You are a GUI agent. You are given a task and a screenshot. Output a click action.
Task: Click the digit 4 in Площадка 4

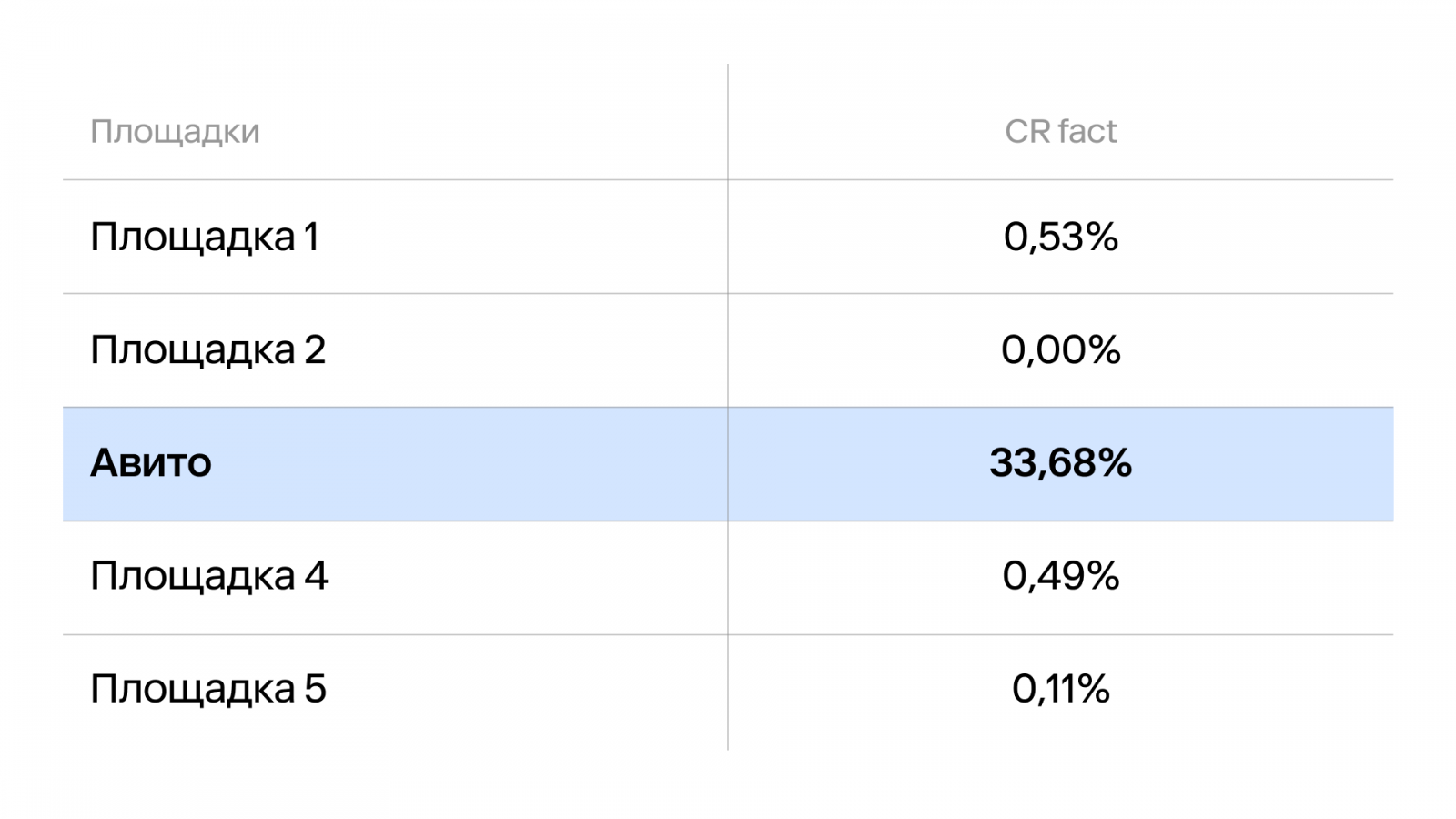tap(316, 575)
